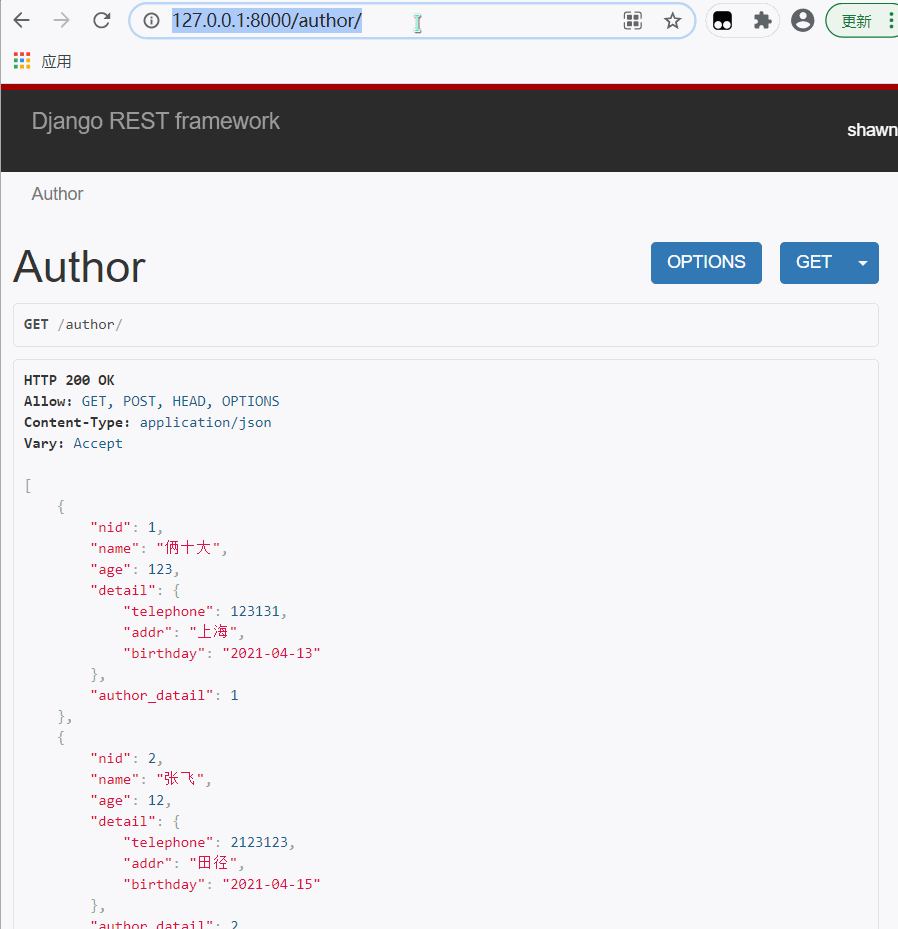Click the 应用 bookmarks label
This screenshot has width=898, height=929.
56,62
